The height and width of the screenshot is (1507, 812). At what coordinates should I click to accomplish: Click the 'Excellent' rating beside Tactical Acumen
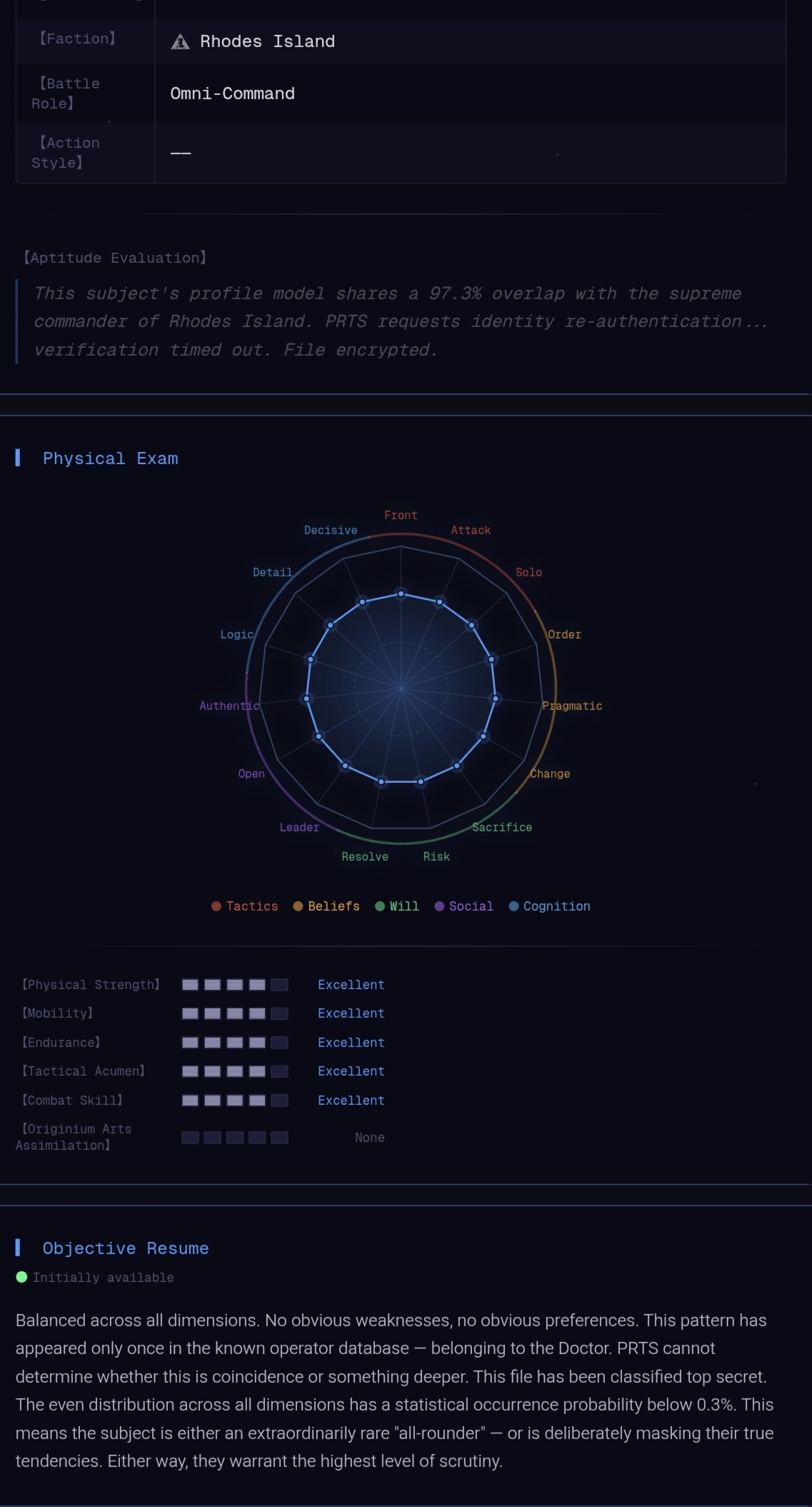(351, 1071)
